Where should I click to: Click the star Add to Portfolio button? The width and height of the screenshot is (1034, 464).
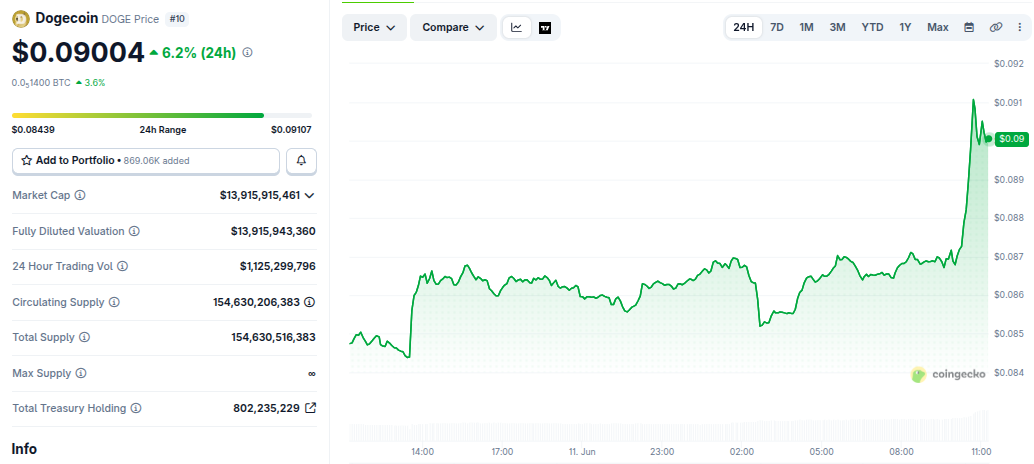pyautogui.click(x=146, y=161)
